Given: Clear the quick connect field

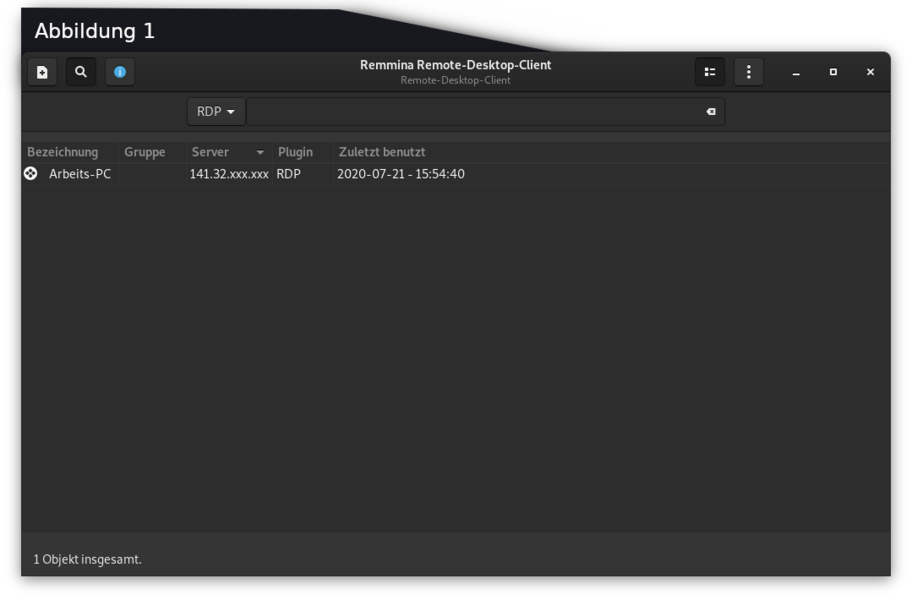Looking at the screenshot, I should (711, 112).
